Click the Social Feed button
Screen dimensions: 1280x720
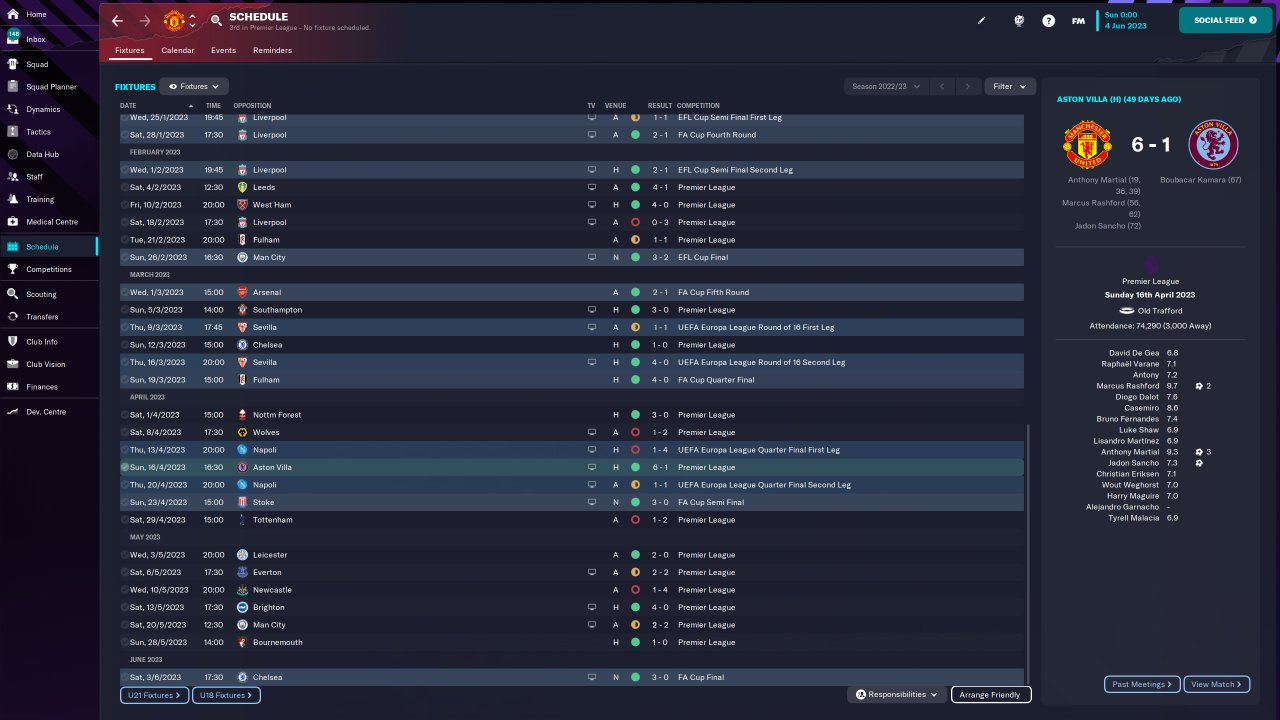click(1226, 20)
